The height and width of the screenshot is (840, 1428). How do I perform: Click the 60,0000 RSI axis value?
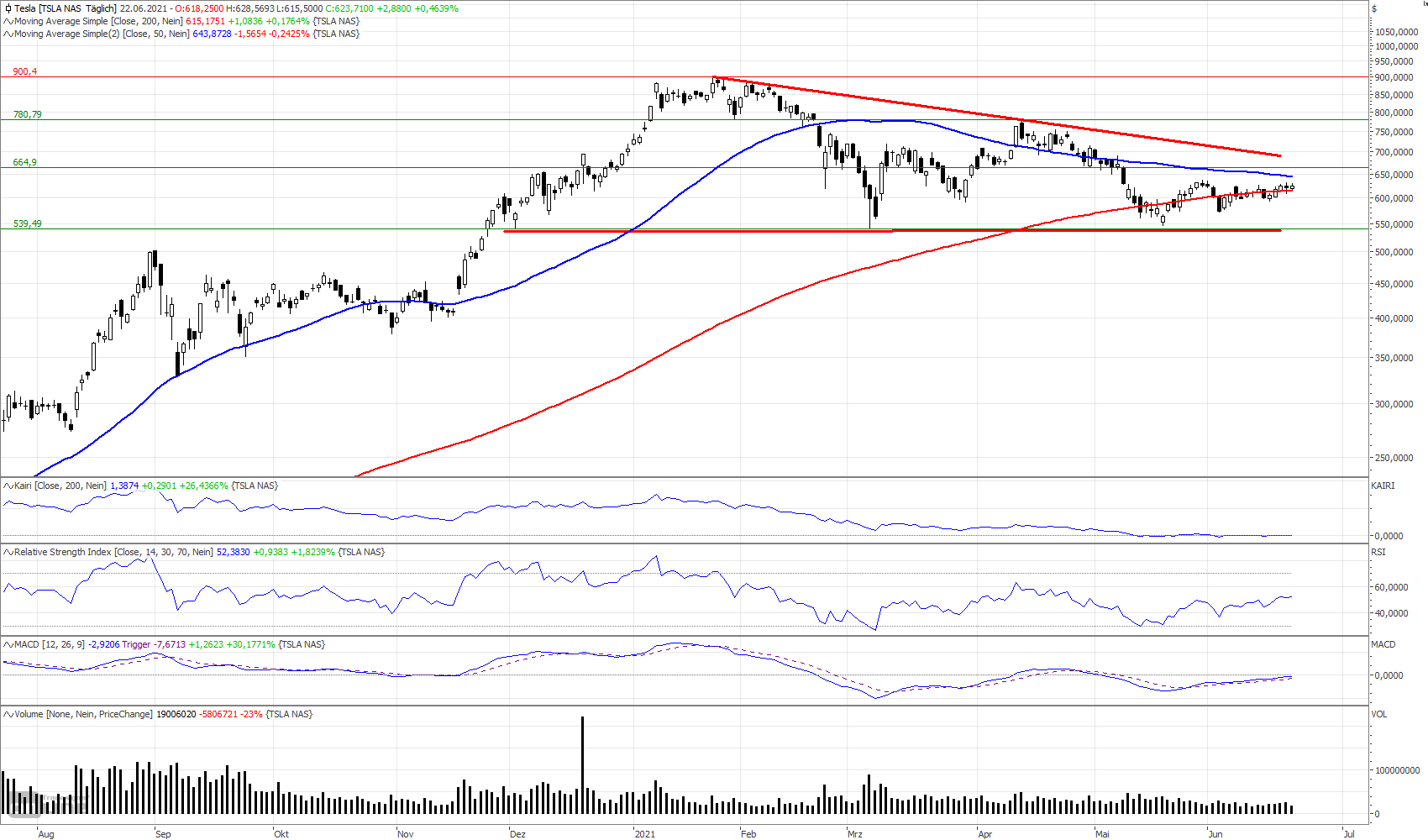(1391, 587)
